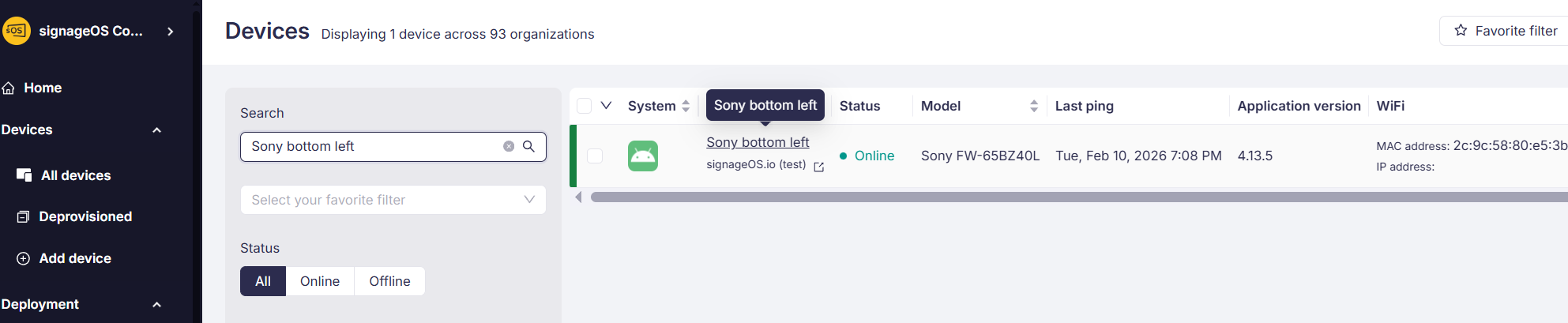This screenshot has height=323, width=1568.
Task: Select the Online status filter
Action: click(x=320, y=281)
